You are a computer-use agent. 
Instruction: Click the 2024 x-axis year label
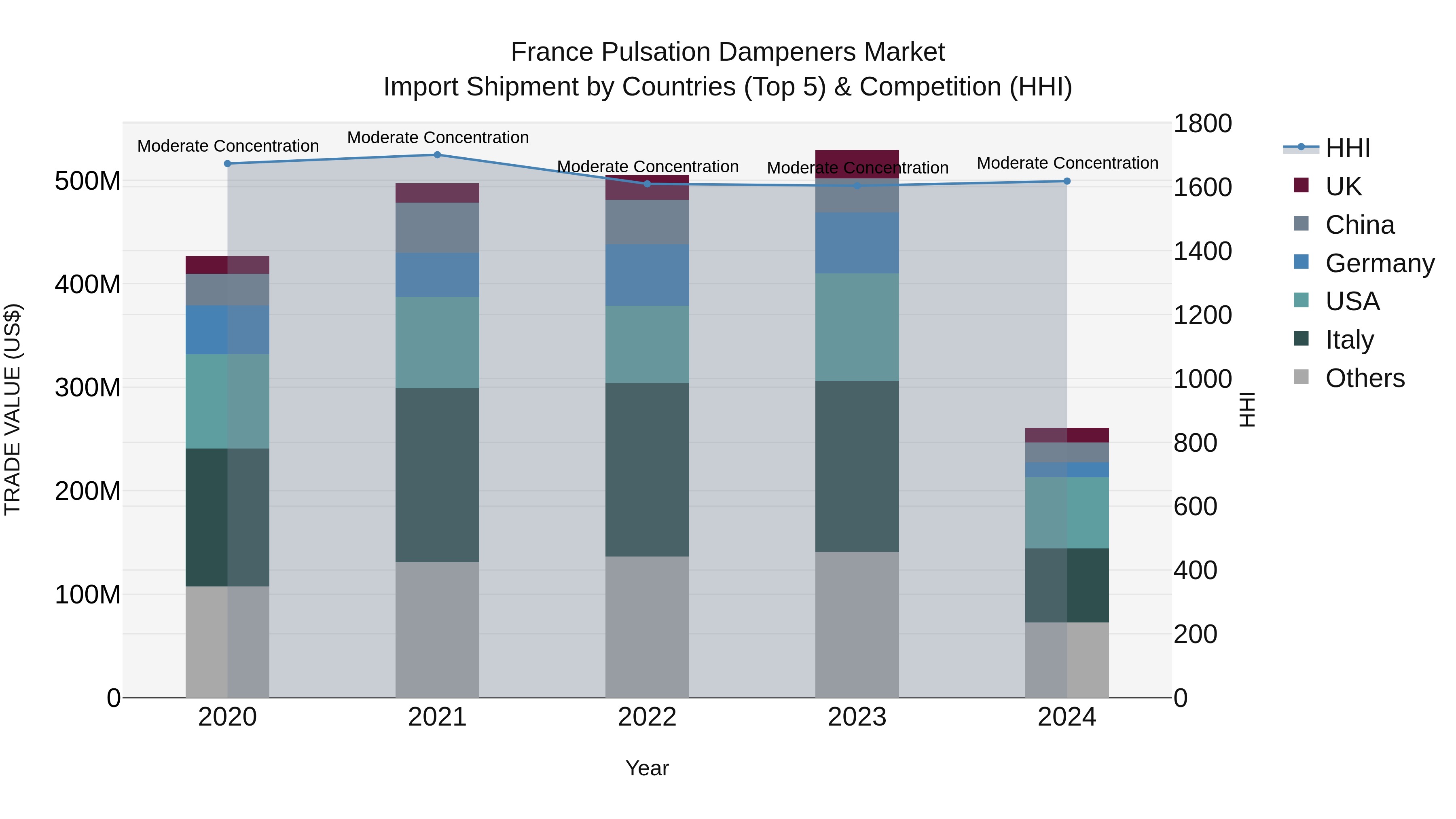1067,717
